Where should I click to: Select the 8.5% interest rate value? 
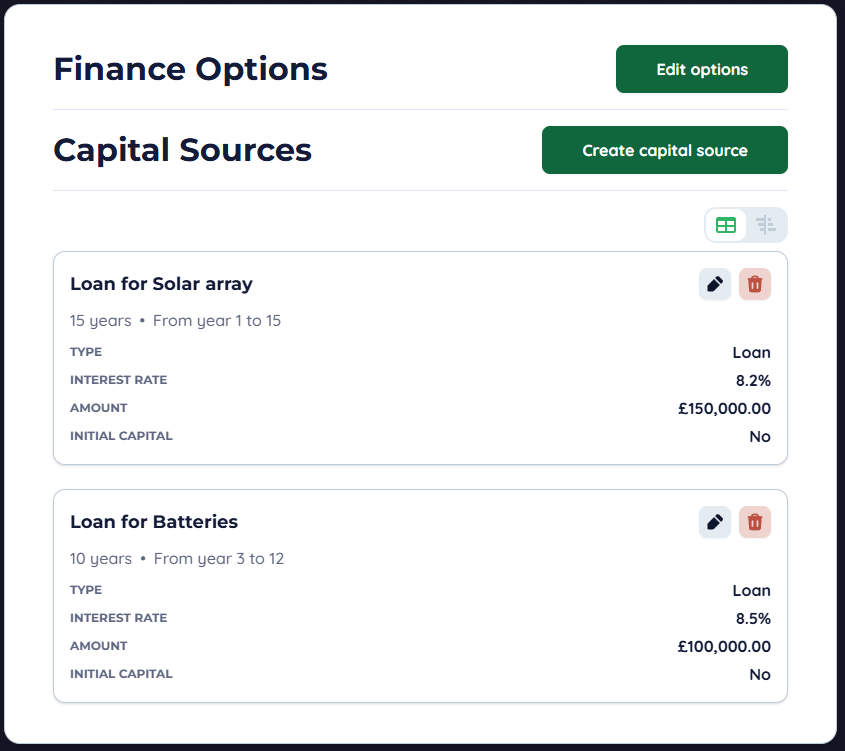click(x=753, y=618)
